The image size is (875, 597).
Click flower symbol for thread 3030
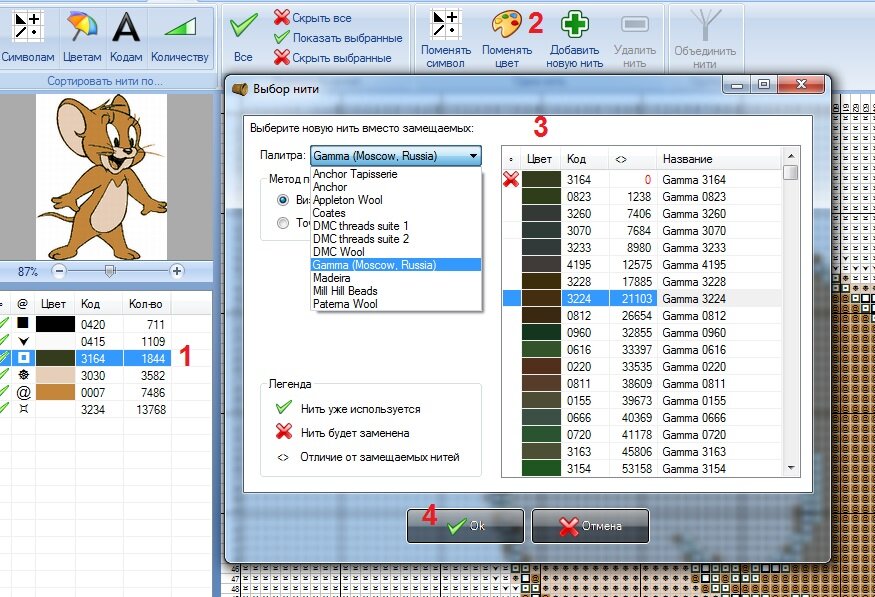pyautogui.click(x=23, y=375)
